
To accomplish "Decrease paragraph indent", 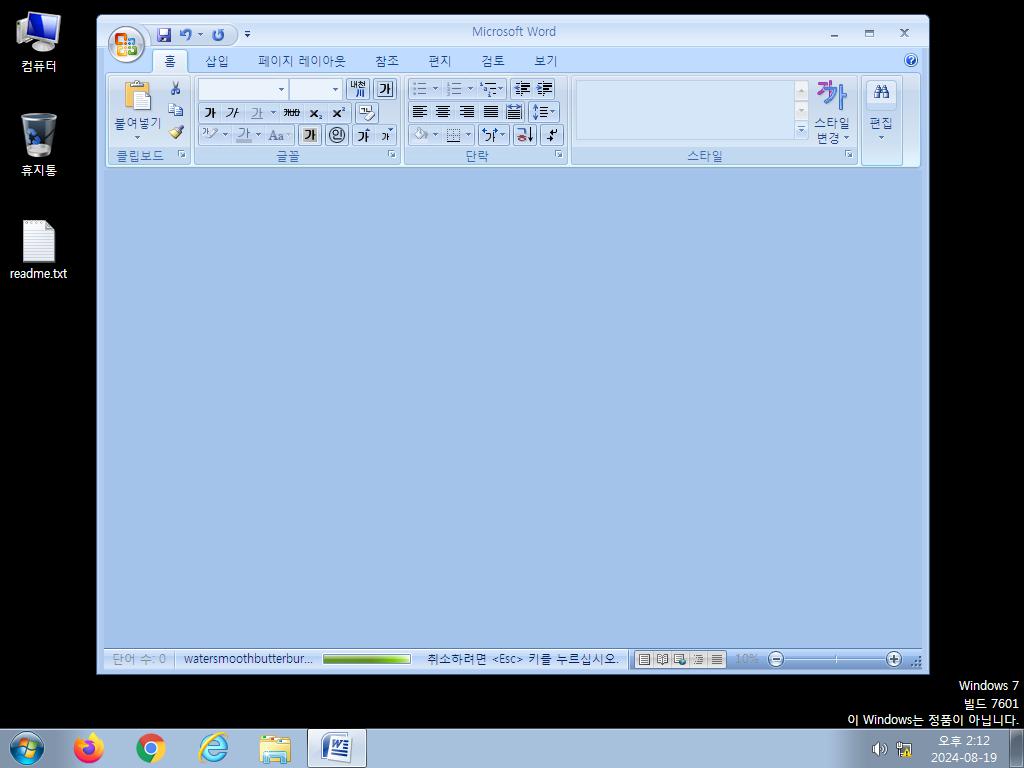I will point(521,88).
